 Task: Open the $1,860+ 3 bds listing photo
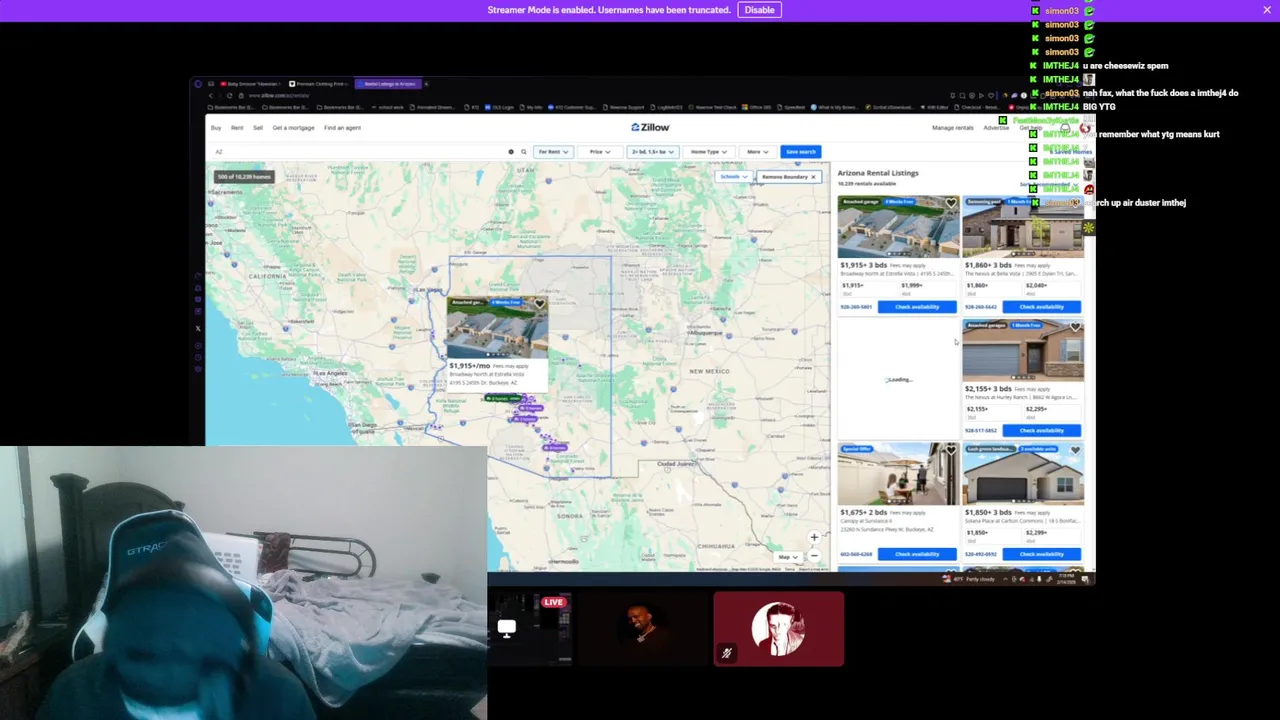click(x=1022, y=227)
